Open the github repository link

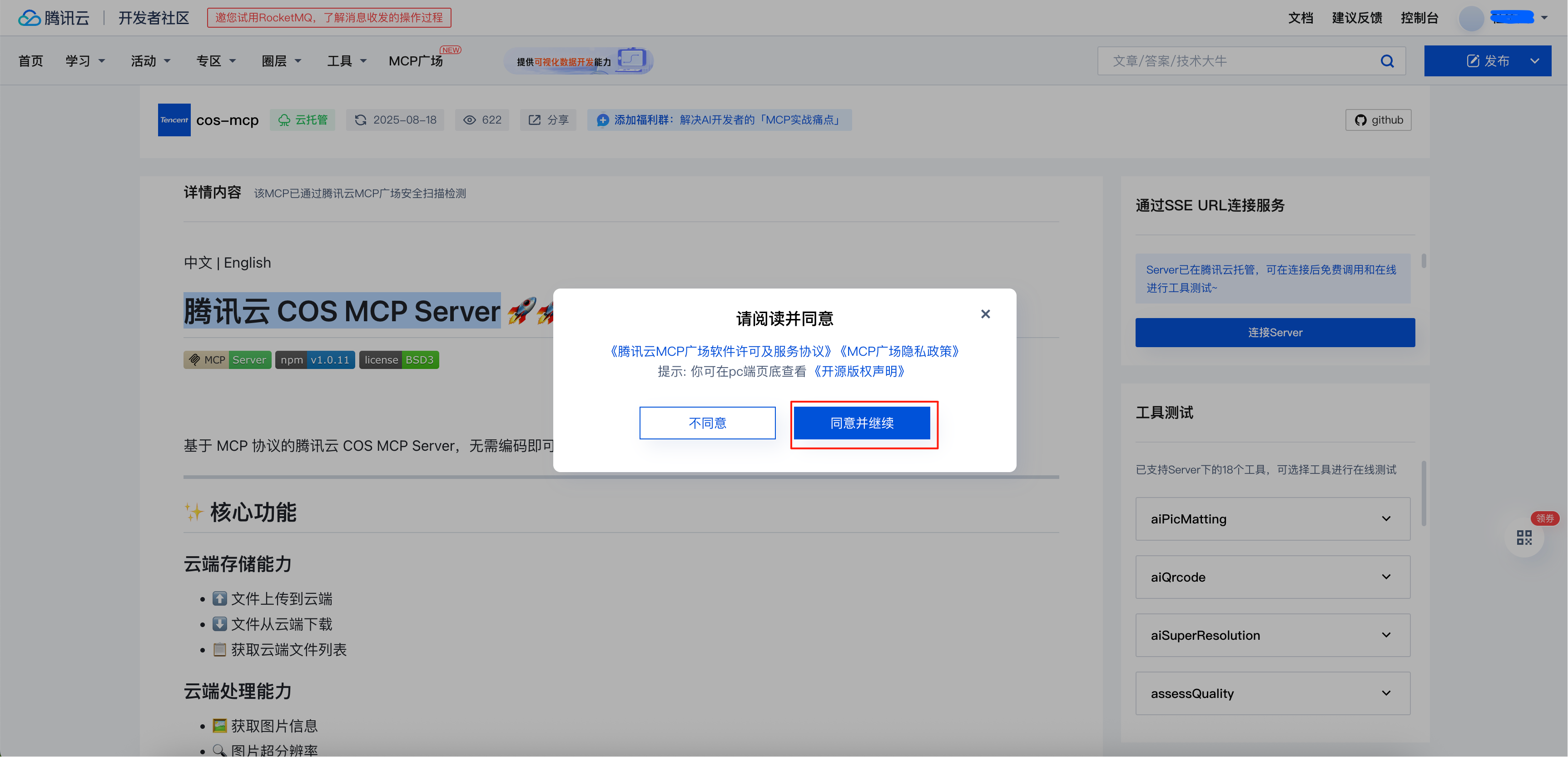pyautogui.click(x=1378, y=120)
